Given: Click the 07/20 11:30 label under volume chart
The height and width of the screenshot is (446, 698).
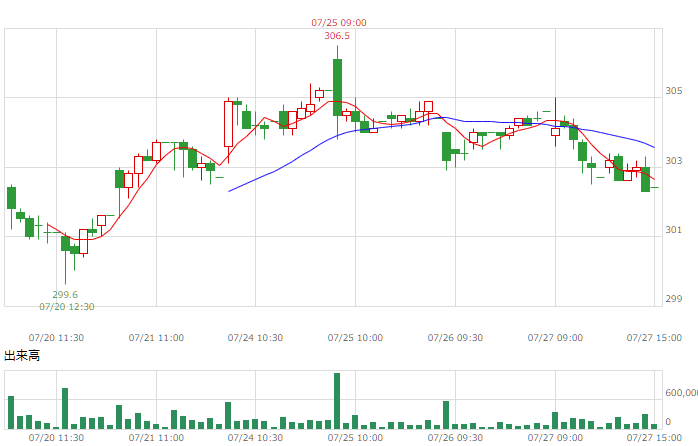Looking at the screenshot, I should 56,438.
